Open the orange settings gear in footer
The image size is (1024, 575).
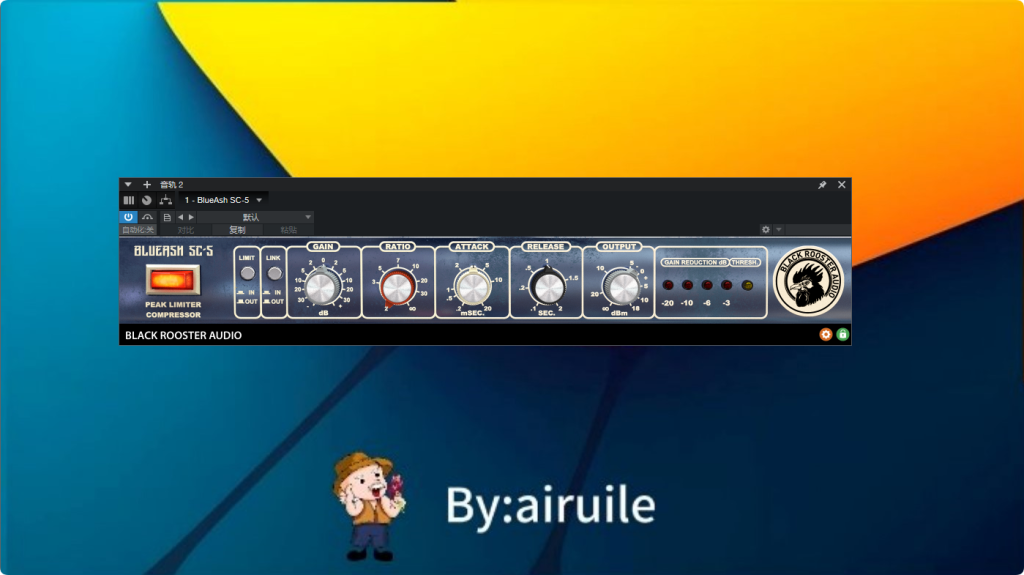[825, 335]
